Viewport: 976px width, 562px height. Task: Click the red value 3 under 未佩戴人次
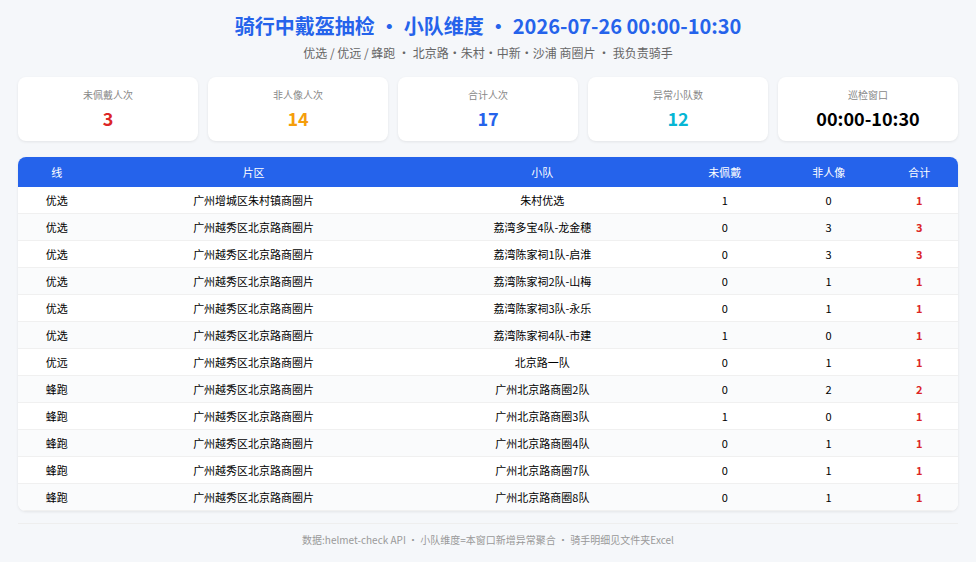pos(108,119)
